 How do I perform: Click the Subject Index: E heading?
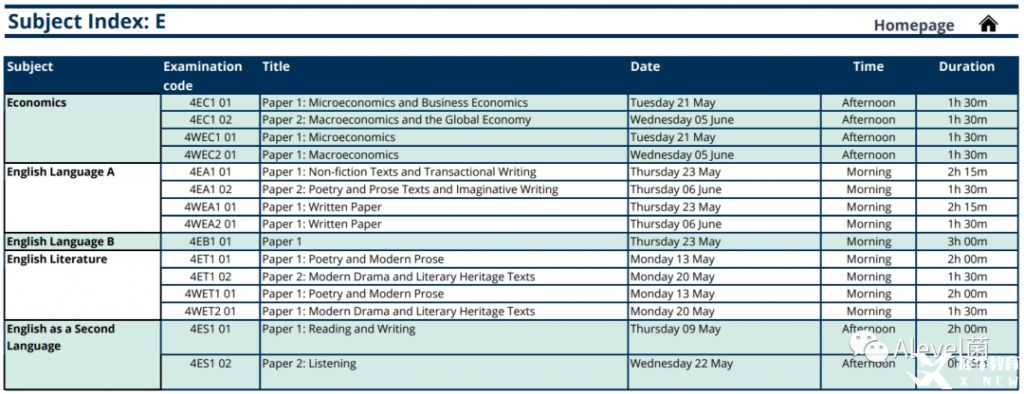click(86, 22)
